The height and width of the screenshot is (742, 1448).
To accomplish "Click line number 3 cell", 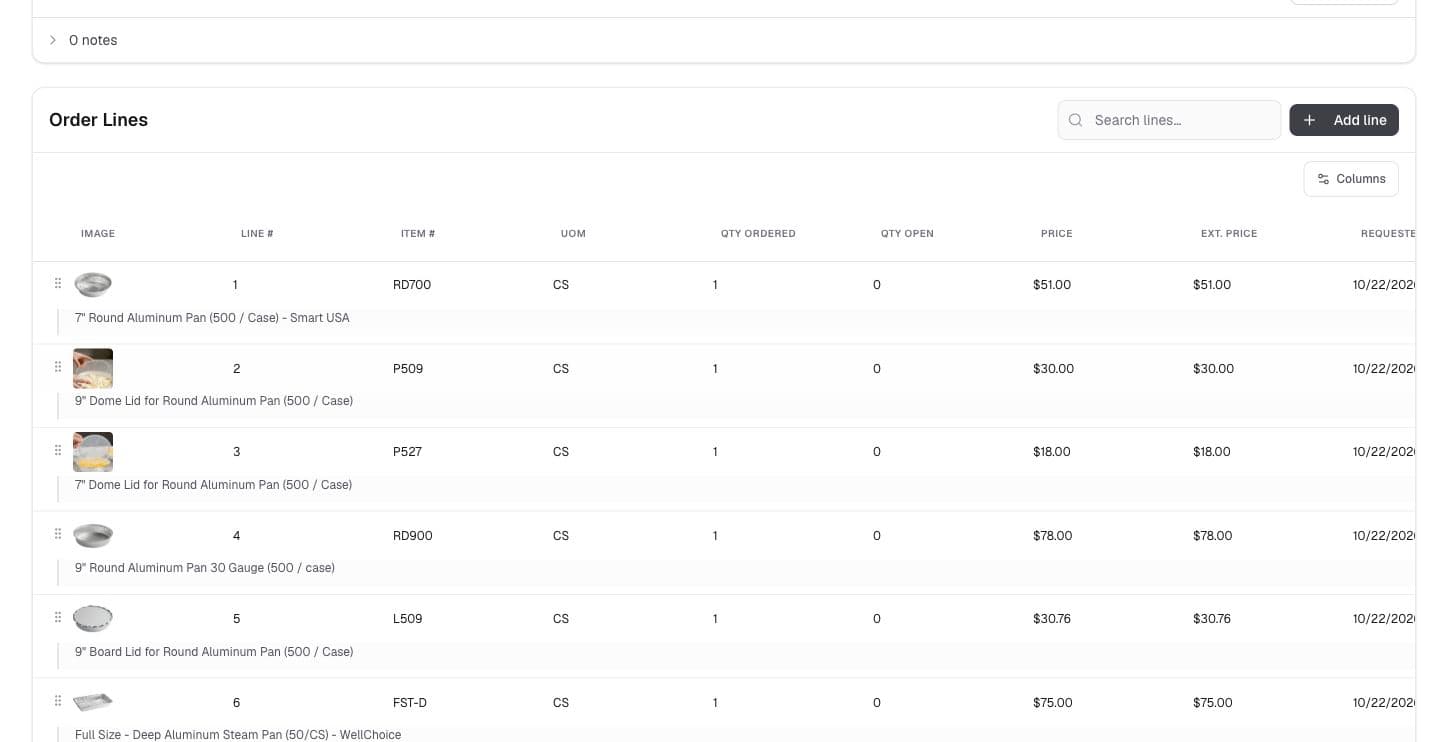I will tap(236, 452).
